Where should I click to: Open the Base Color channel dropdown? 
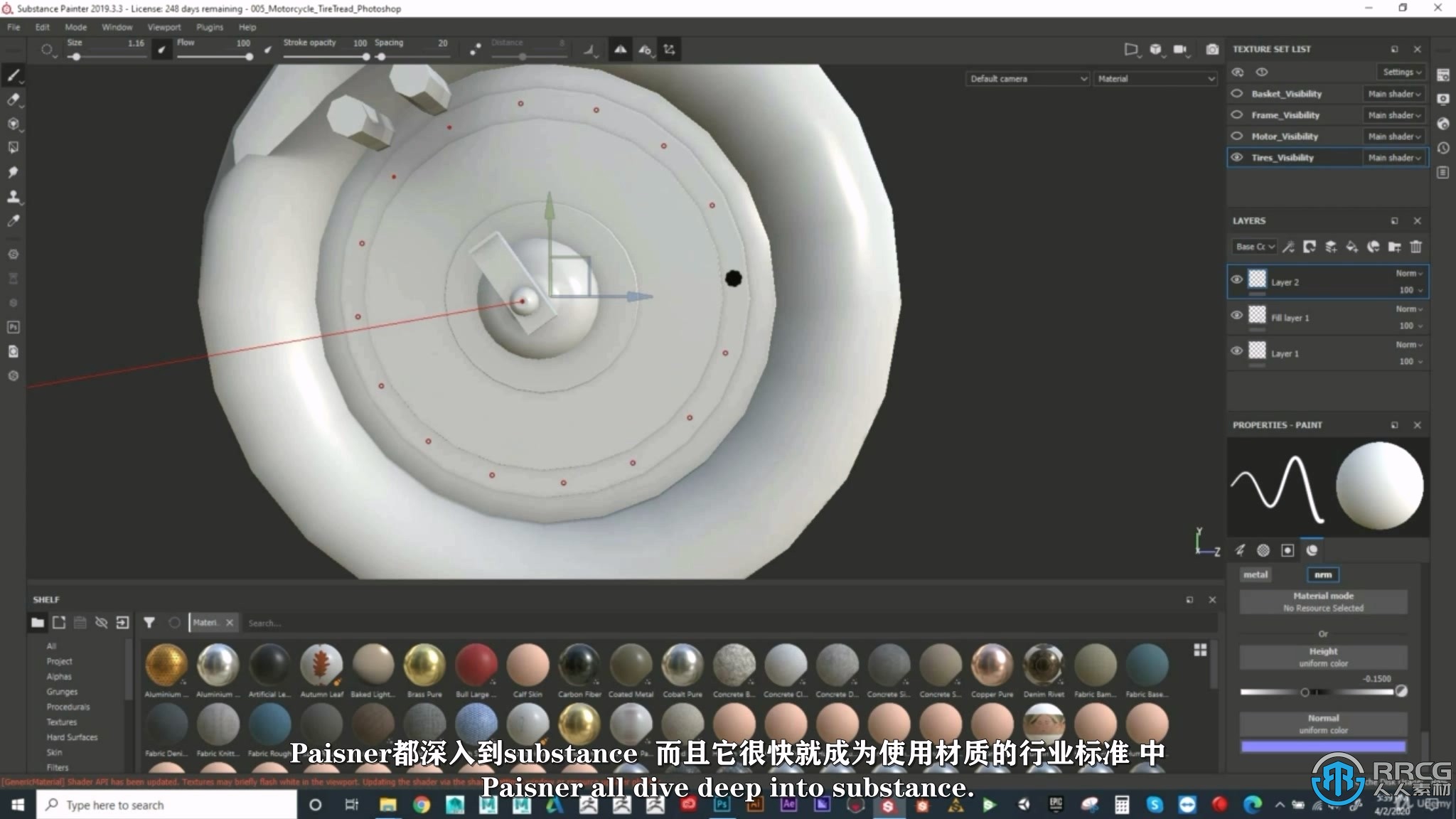1255,247
